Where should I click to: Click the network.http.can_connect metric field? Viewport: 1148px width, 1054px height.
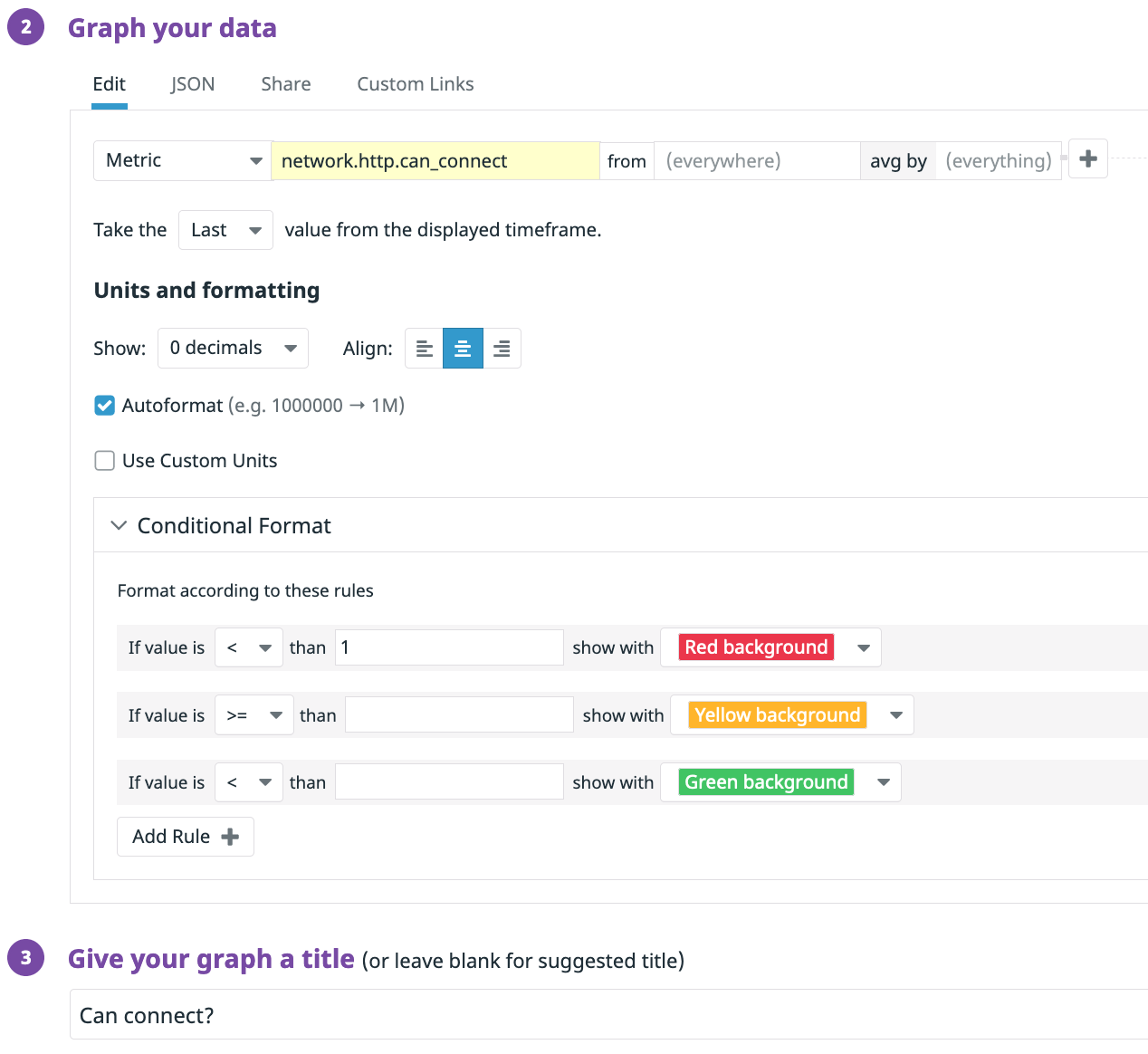[x=435, y=161]
